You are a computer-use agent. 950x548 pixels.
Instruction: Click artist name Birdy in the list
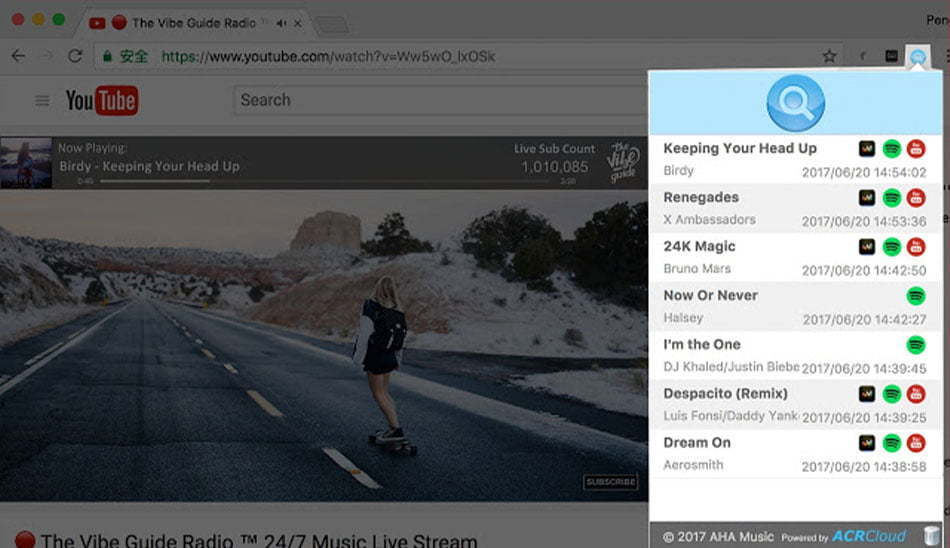click(678, 171)
